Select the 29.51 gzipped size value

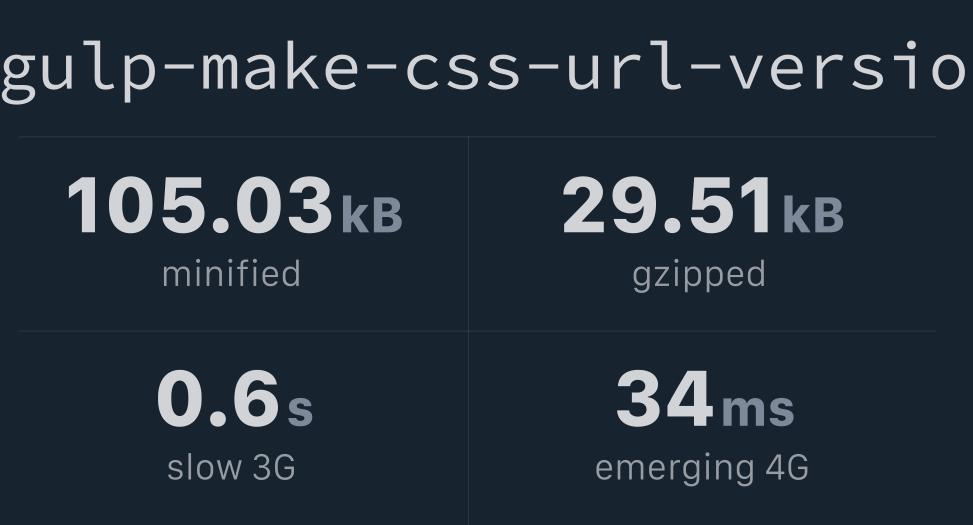tap(668, 205)
